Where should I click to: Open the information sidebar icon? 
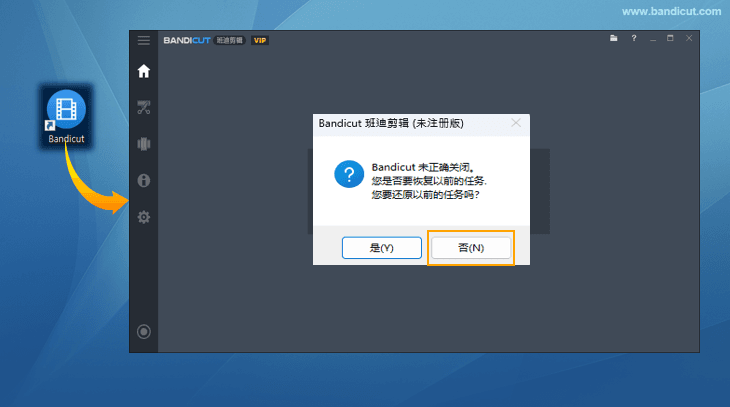point(143,180)
